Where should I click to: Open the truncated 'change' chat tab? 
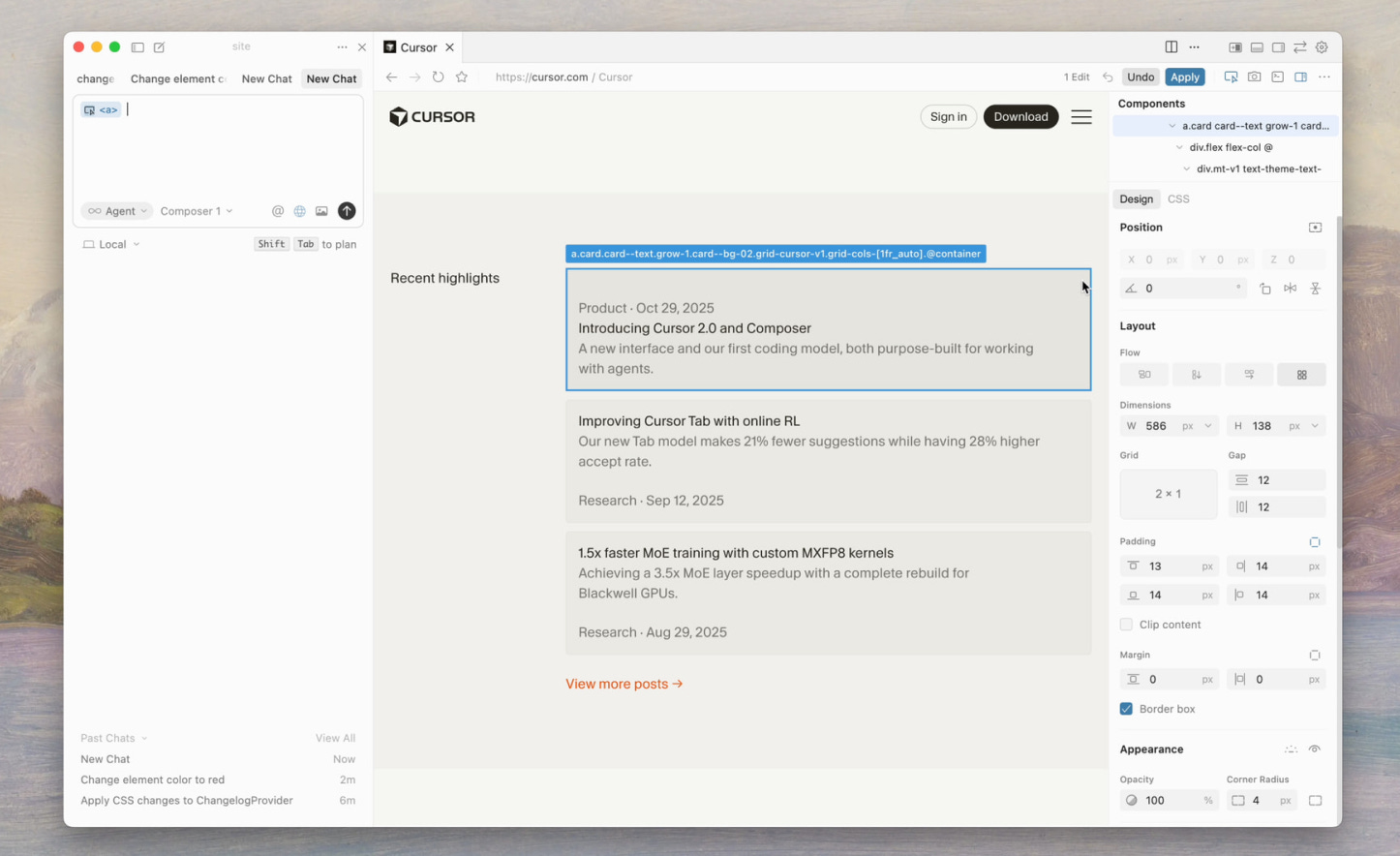click(96, 78)
